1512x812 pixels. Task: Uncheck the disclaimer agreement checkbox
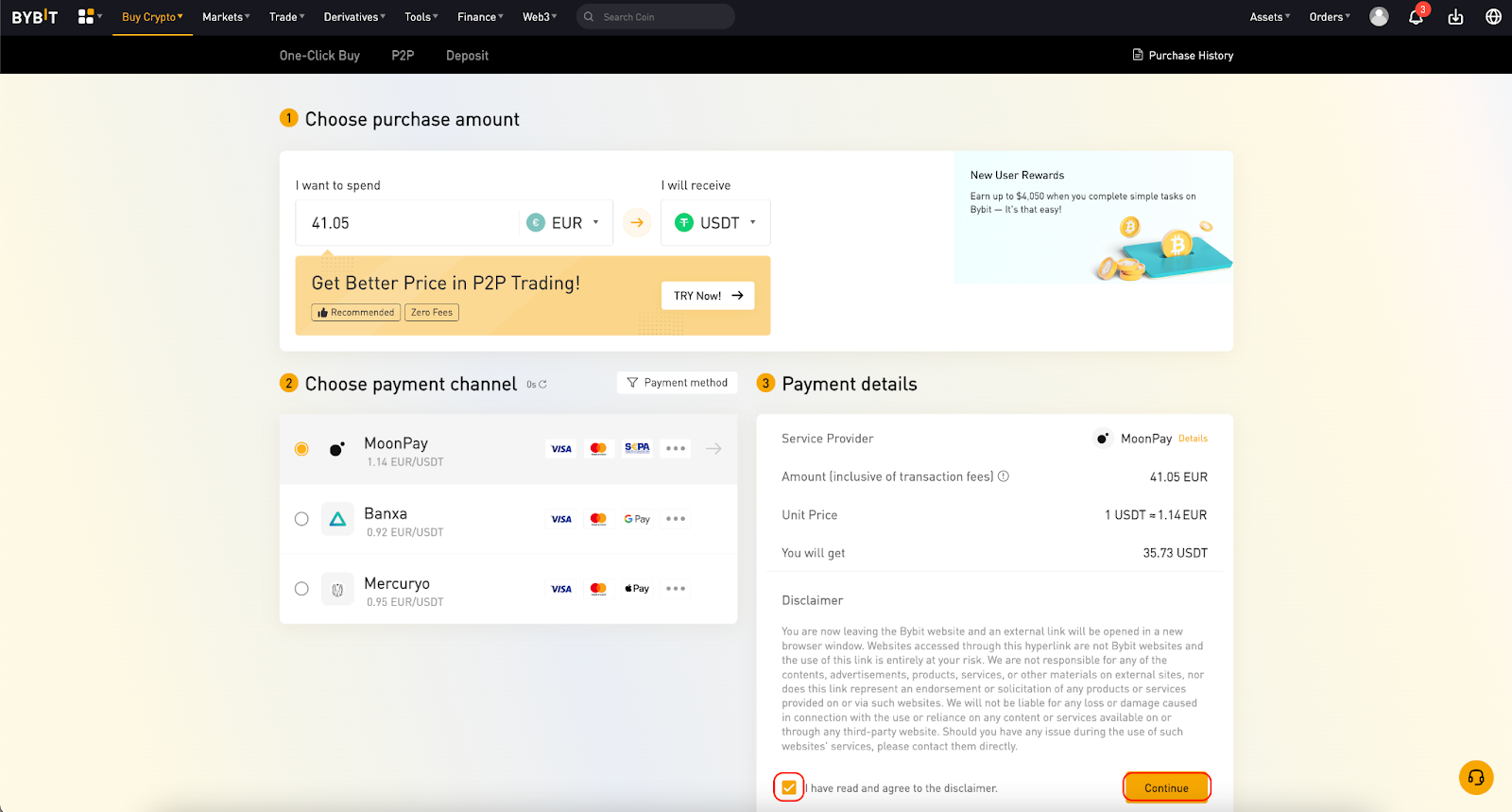coord(789,787)
